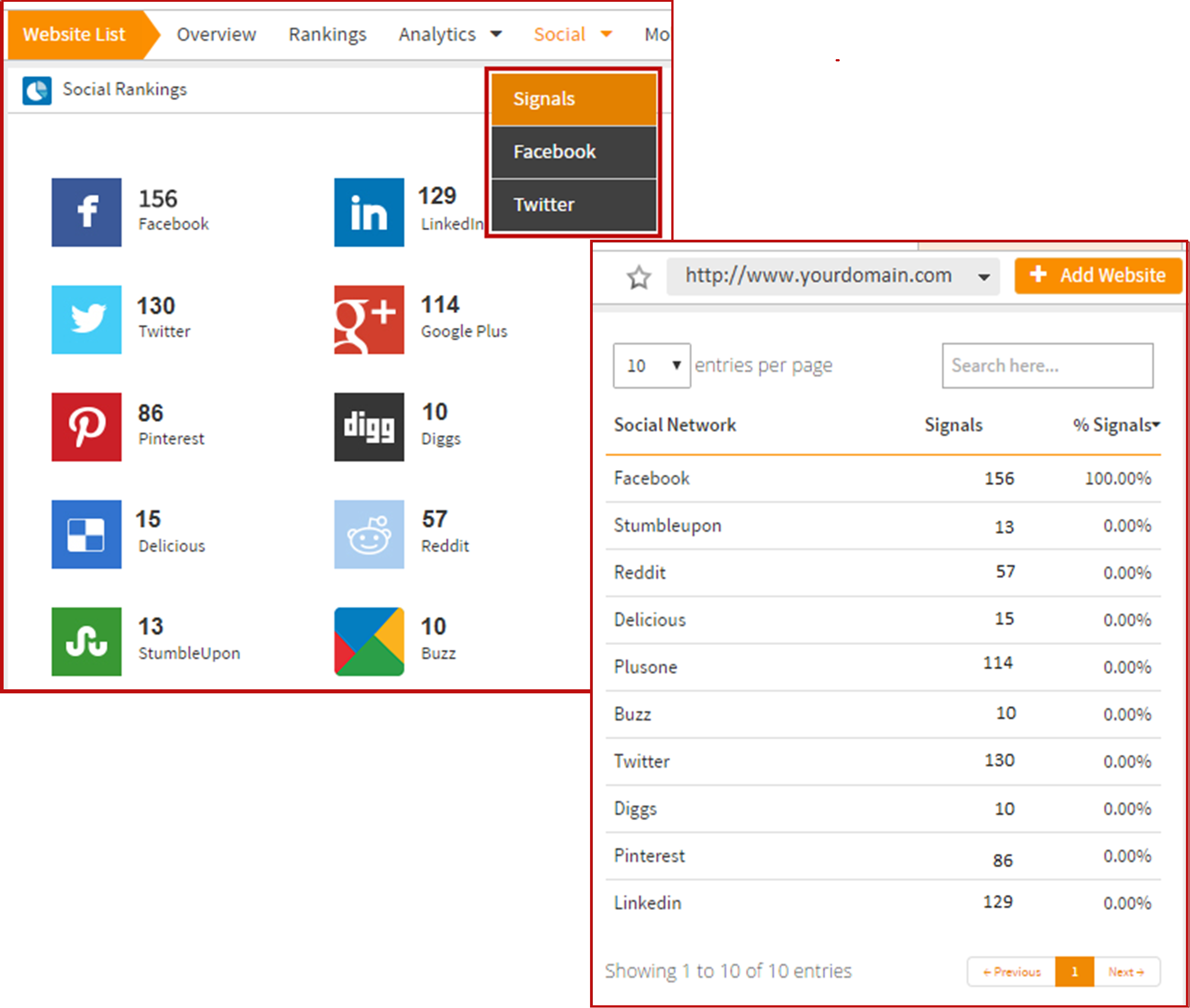Image resolution: width=1190 pixels, height=1008 pixels.
Task: Click the Pinterest row in the table
Action: coord(883,856)
